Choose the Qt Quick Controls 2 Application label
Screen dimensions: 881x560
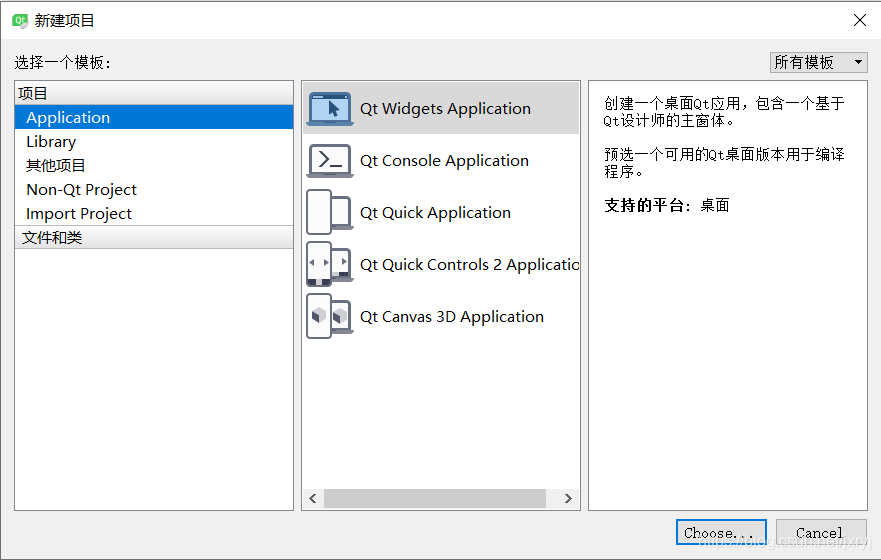point(469,265)
